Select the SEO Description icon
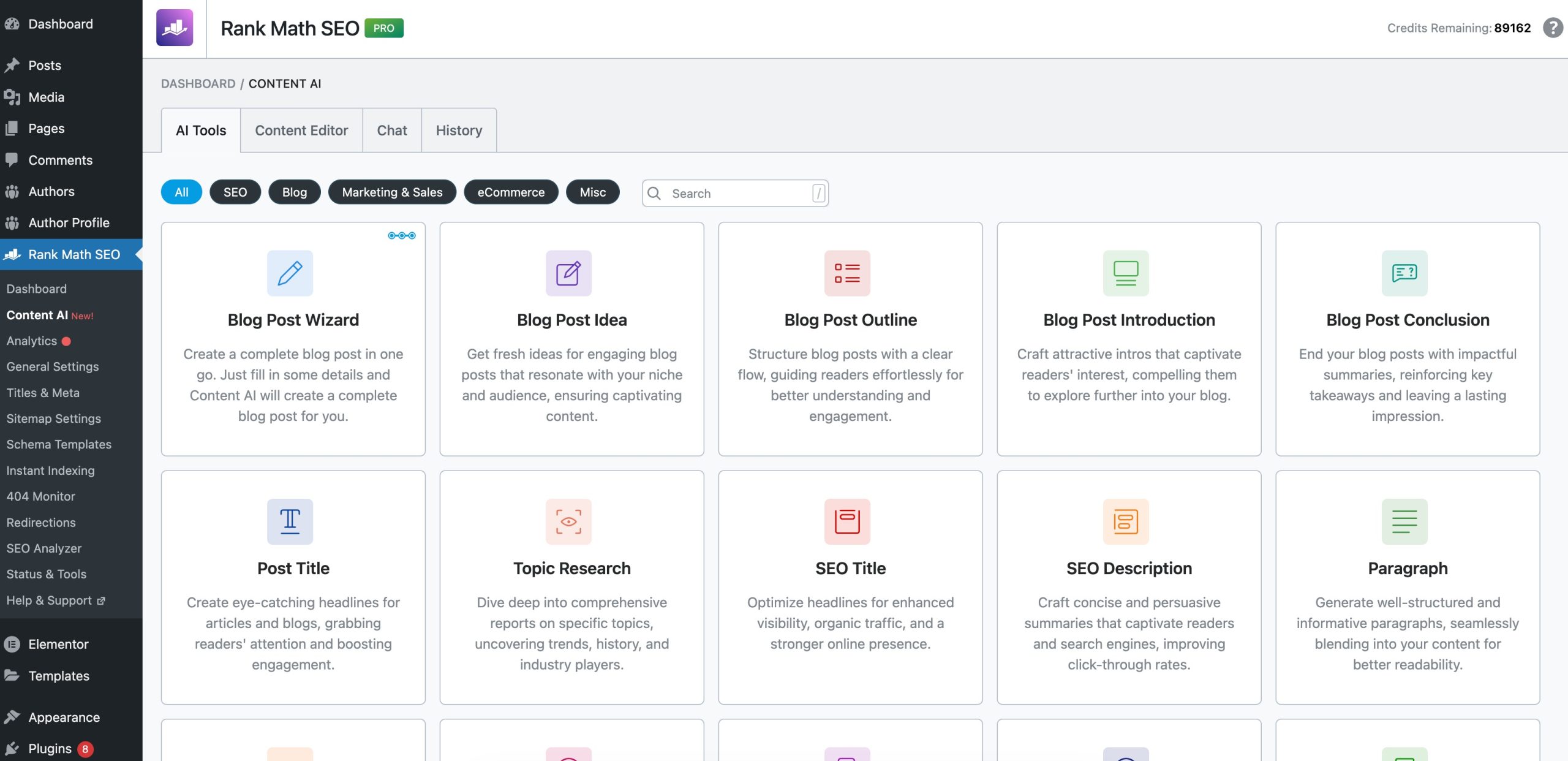This screenshot has width=1568, height=761. coord(1127,521)
